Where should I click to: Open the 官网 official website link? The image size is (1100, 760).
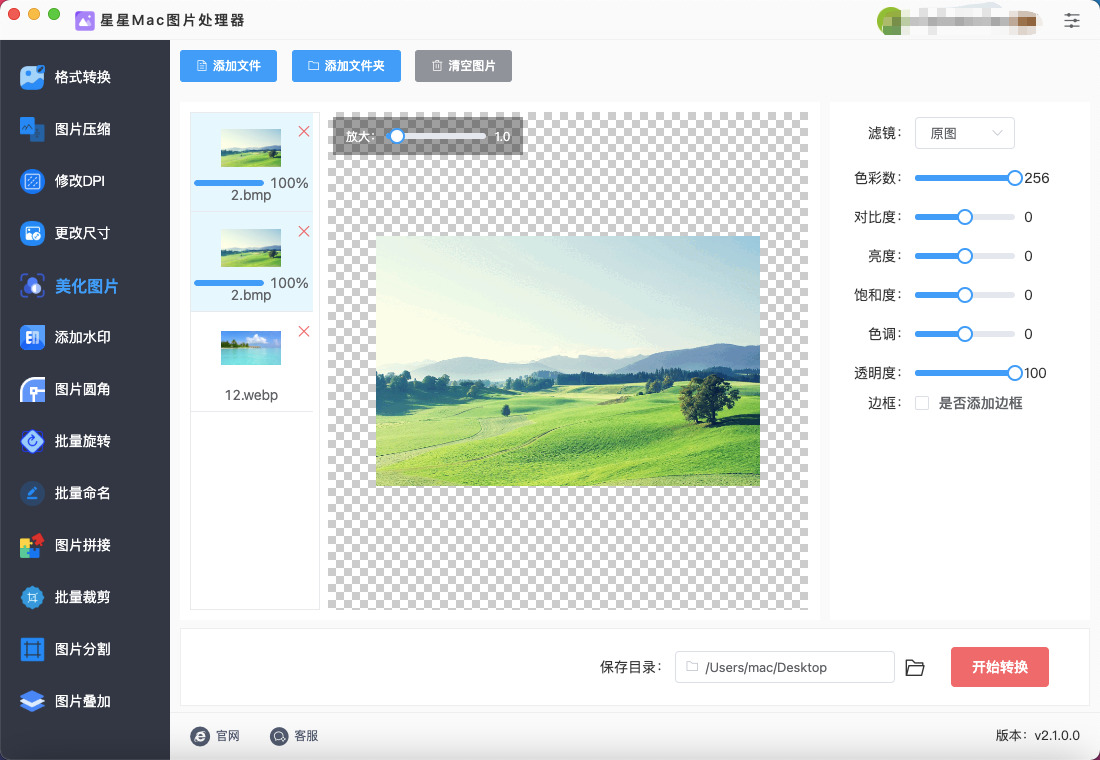click(216, 736)
